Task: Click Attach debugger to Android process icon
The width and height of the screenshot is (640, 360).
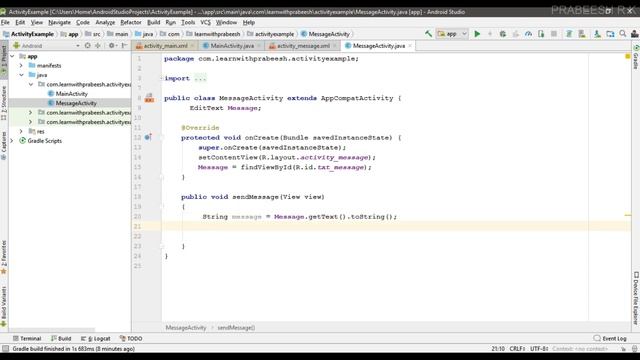Action: pyautogui.click(x=541, y=34)
